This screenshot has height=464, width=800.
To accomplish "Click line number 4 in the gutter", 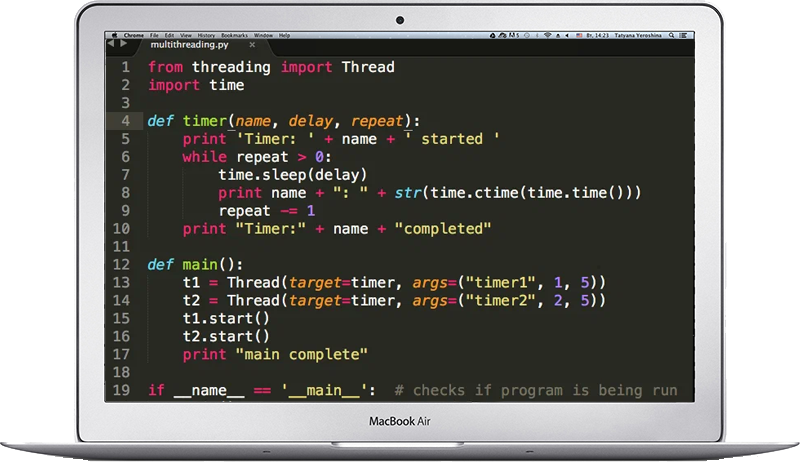I will (126, 121).
